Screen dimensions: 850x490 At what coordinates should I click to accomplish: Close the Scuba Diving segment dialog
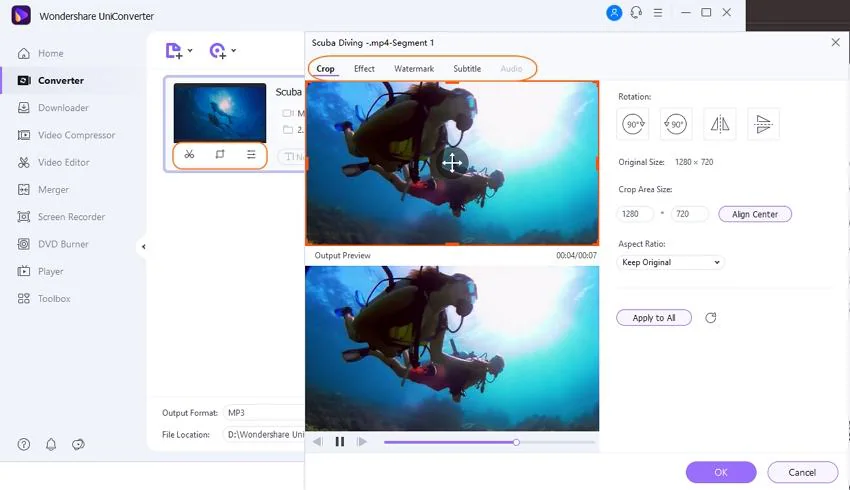[x=835, y=42]
